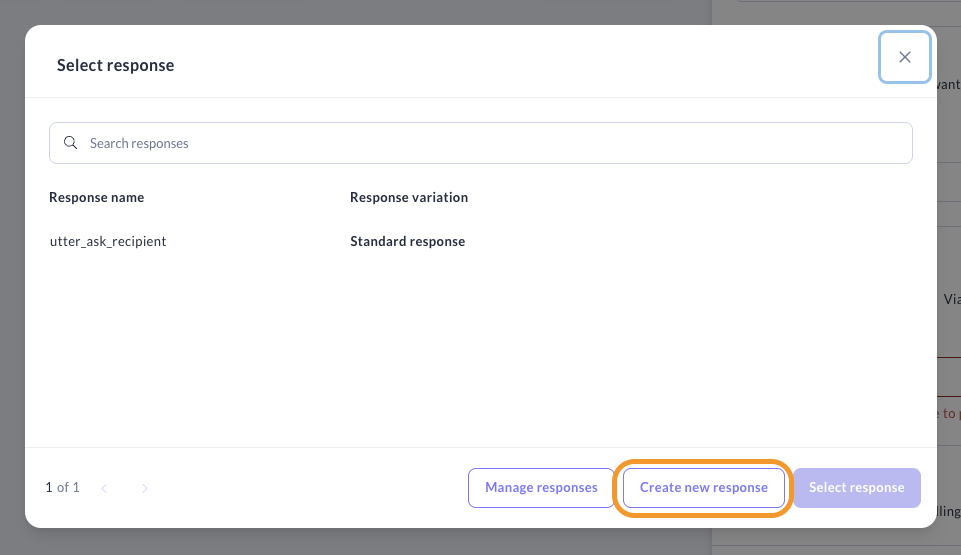Confirm with the Select response button
The height and width of the screenshot is (555, 961).
click(x=856, y=488)
